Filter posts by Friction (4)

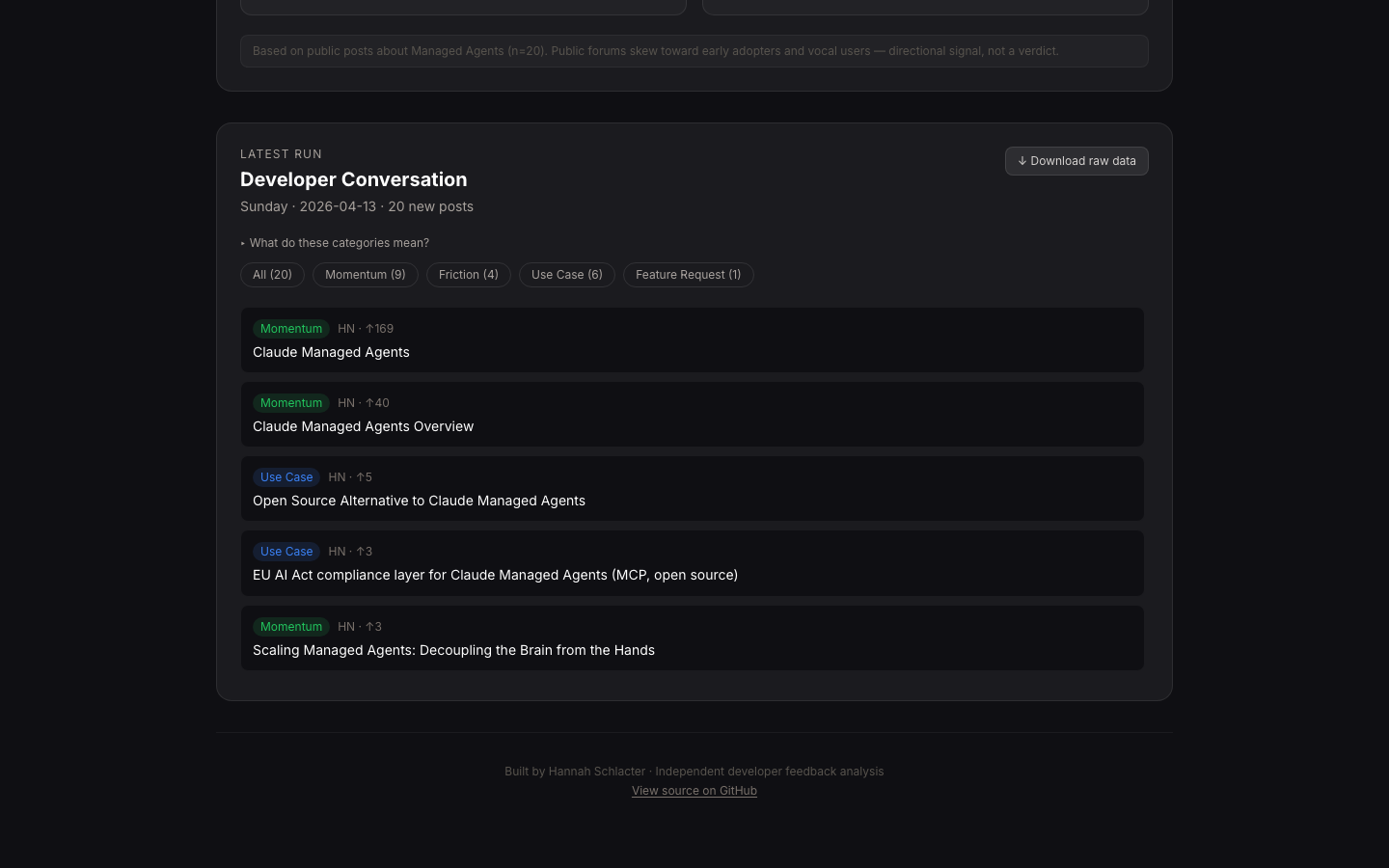[x=469, y=275]
